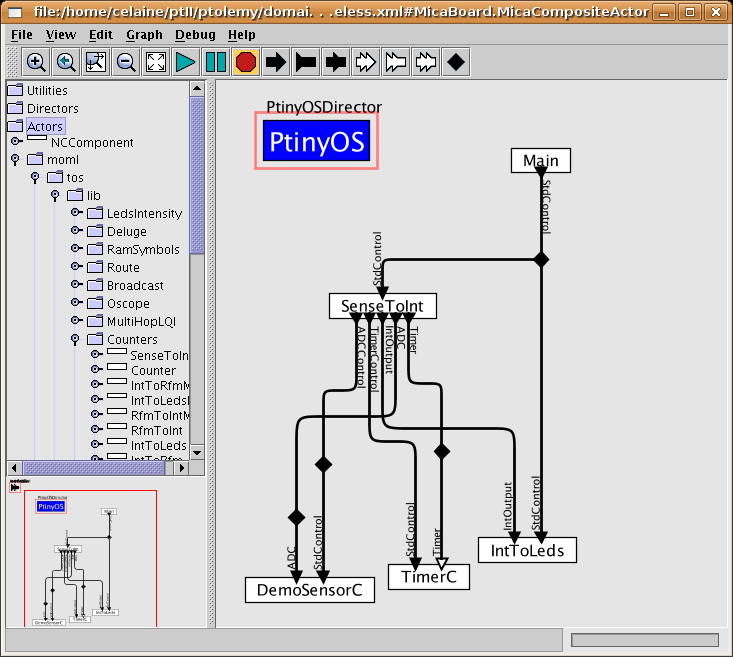Expand the RamSymbols folder
Viewport: 733px width, 657px height.
(x=76, y=249)
